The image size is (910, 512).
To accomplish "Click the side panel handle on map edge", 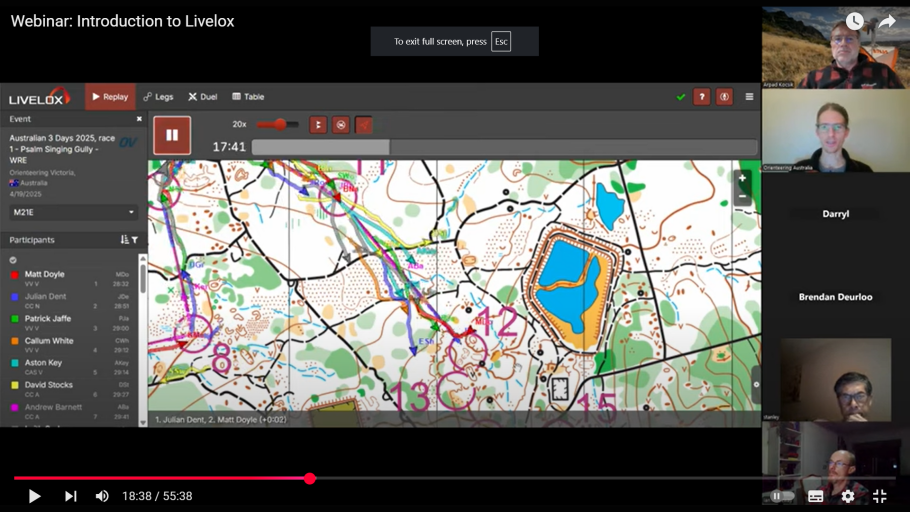I will [756, 384].
